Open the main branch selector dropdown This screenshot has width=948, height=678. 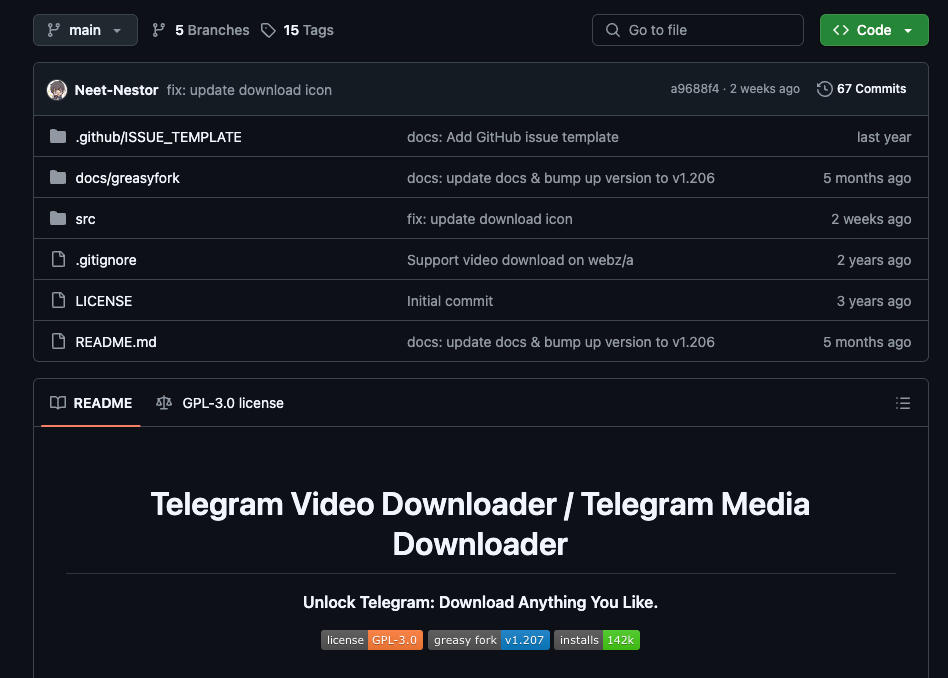pyautogui.click(x=85, y=30)
